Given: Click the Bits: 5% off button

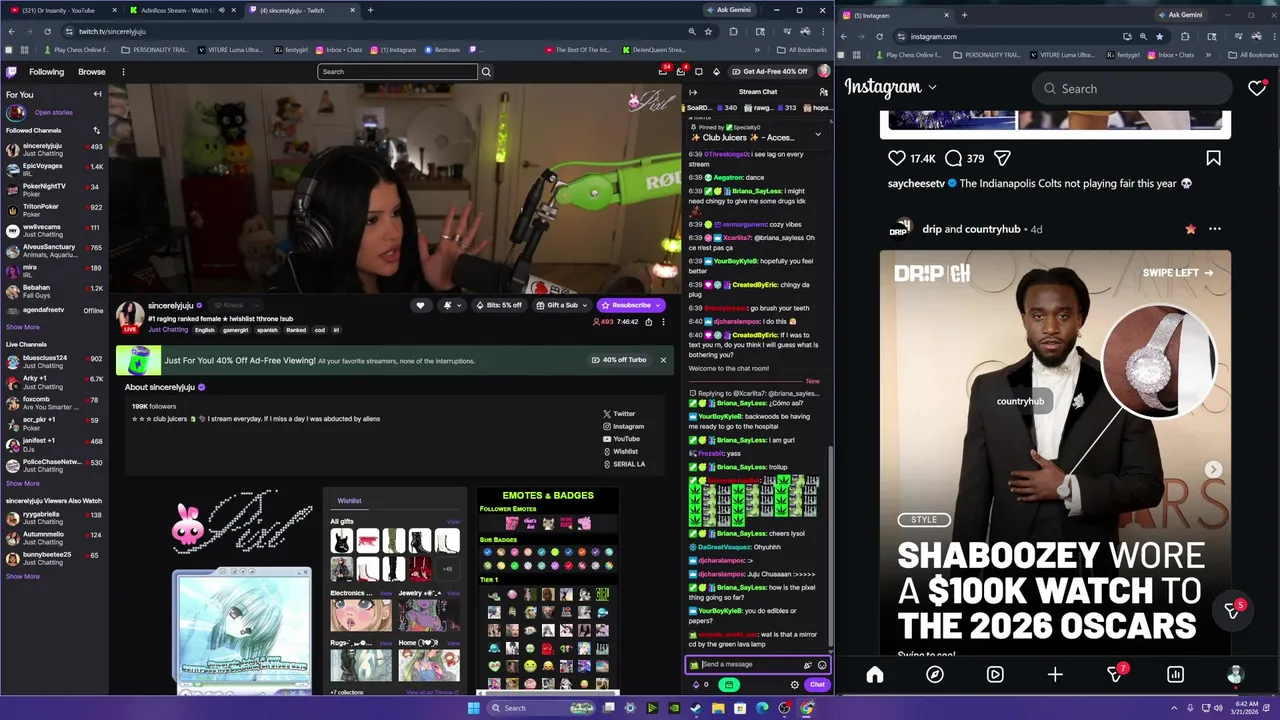Looking at the screenshot, I should [x=499, y=305].
